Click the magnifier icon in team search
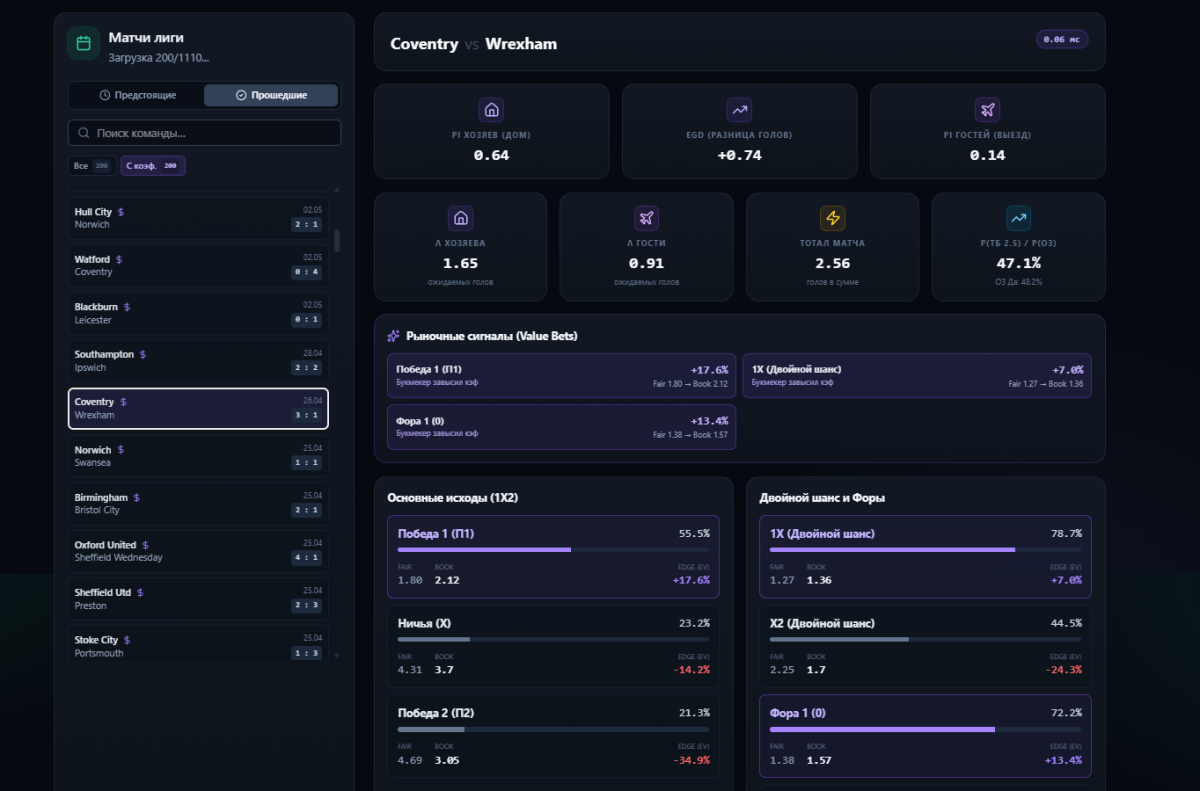 tap(83, 133)
